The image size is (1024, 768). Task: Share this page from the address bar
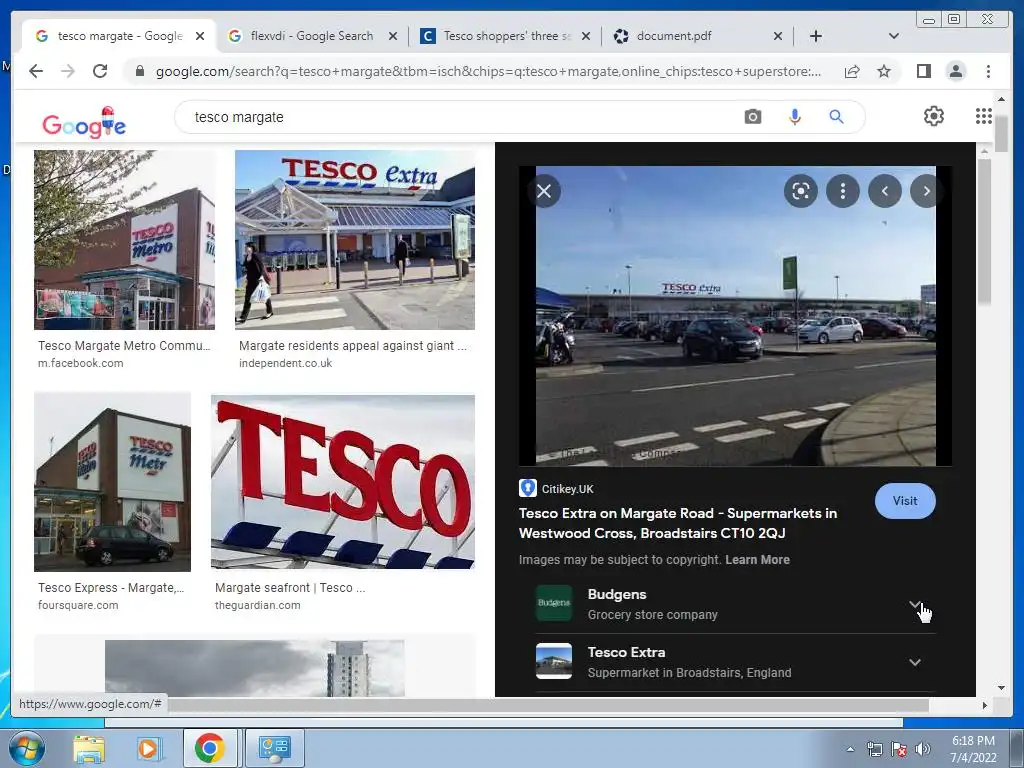coord(852,71)
